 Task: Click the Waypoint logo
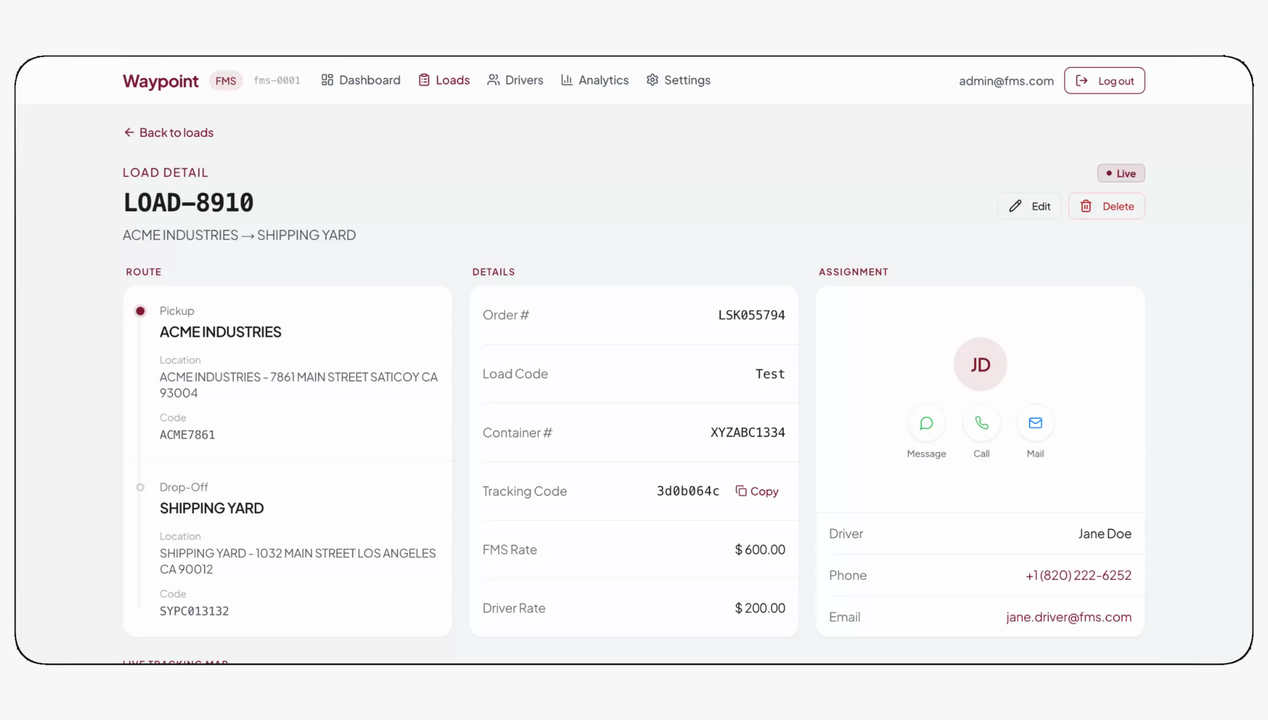point(161,81)
